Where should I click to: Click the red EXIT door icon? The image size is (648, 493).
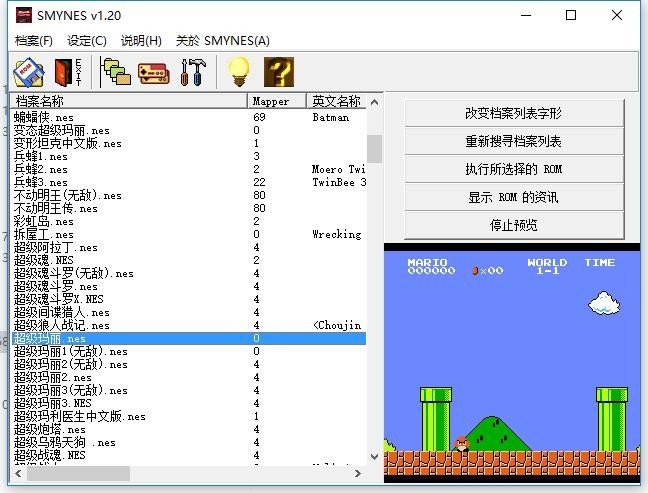(x=68, y=72)
